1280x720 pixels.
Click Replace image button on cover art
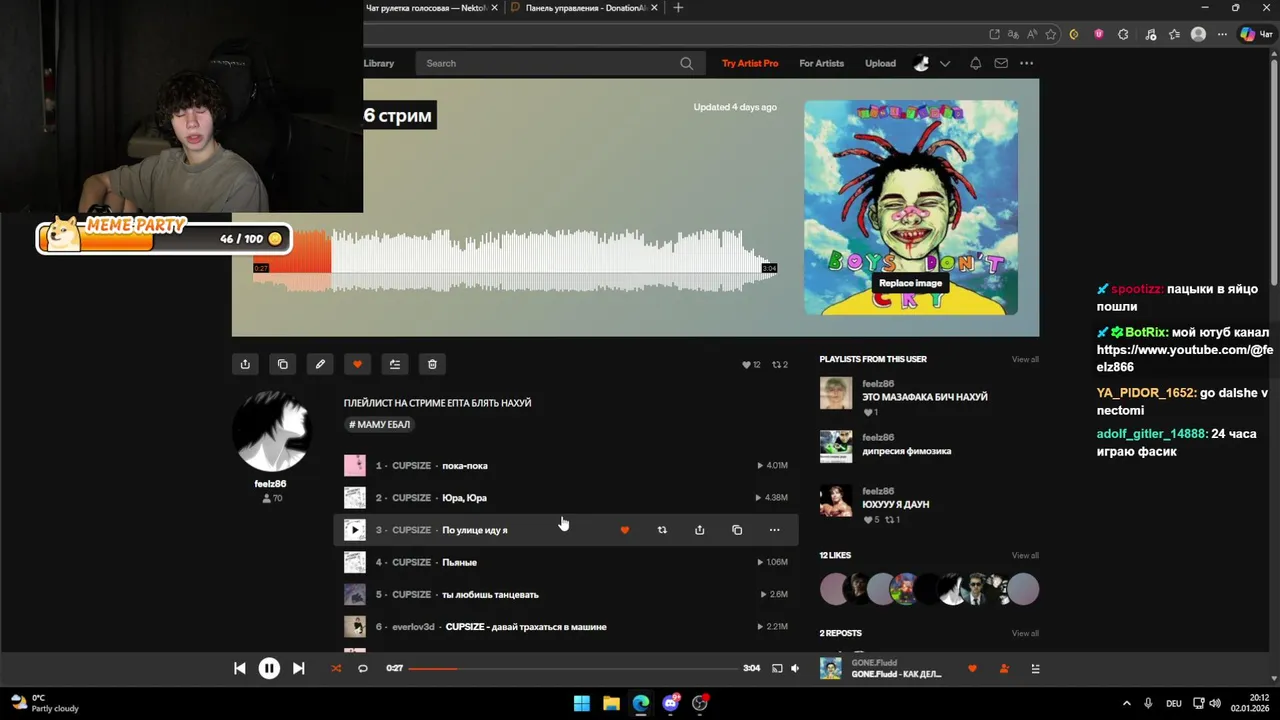click(x=911, y=283)
